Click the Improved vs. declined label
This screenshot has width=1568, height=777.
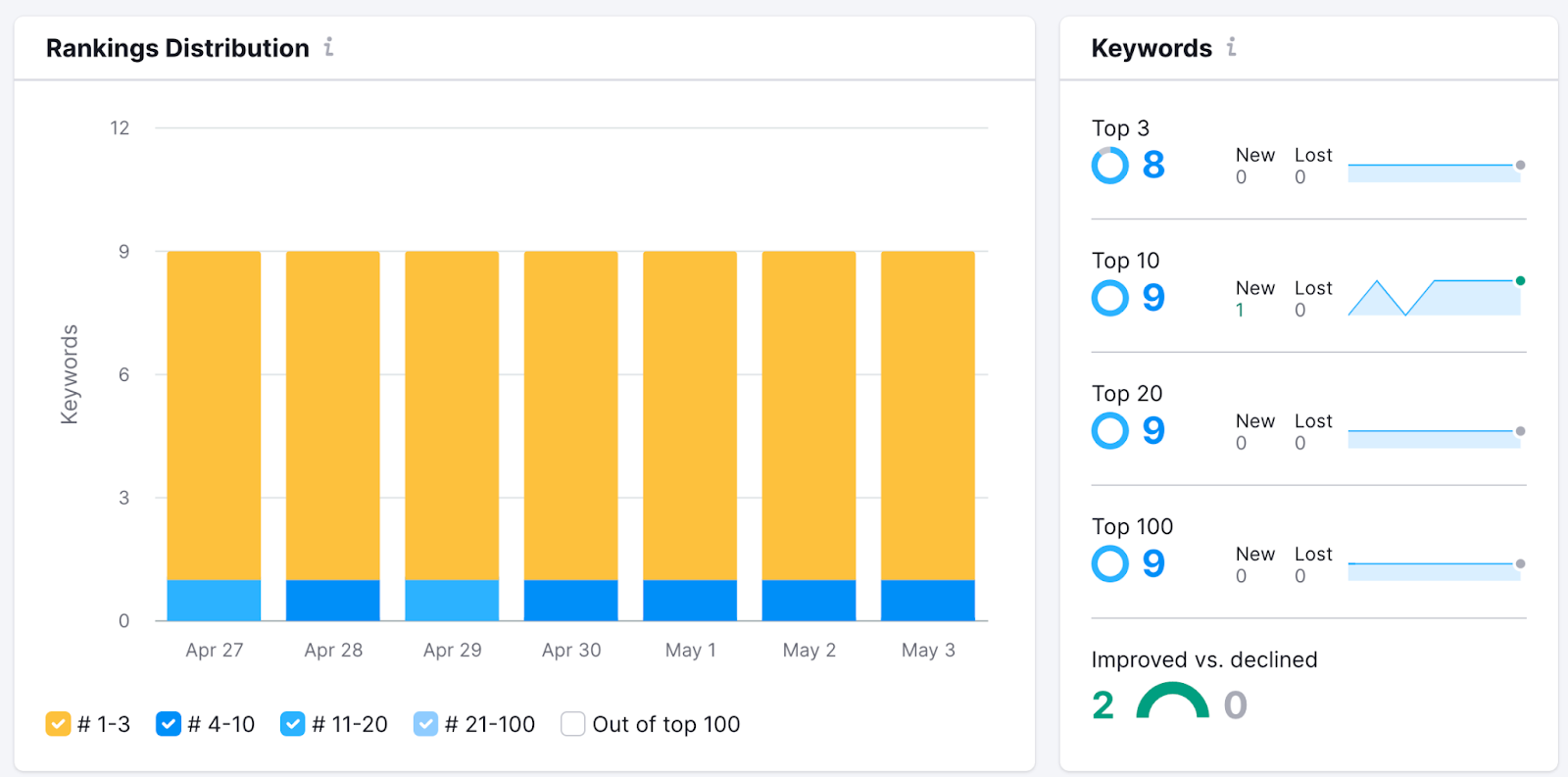point(1204,659)
